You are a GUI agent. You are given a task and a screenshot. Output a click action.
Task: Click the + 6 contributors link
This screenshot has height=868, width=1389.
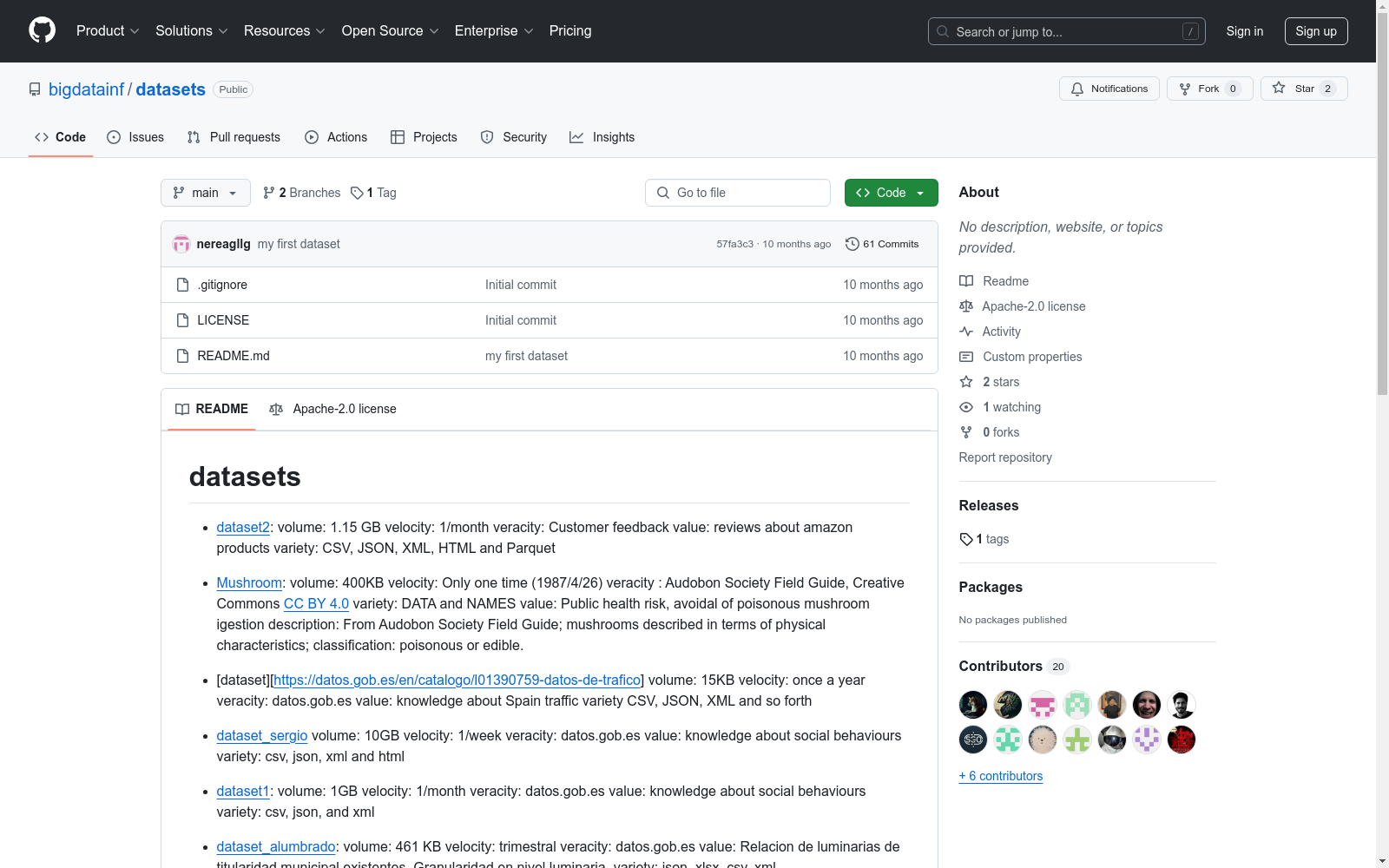pos(1001,776)
